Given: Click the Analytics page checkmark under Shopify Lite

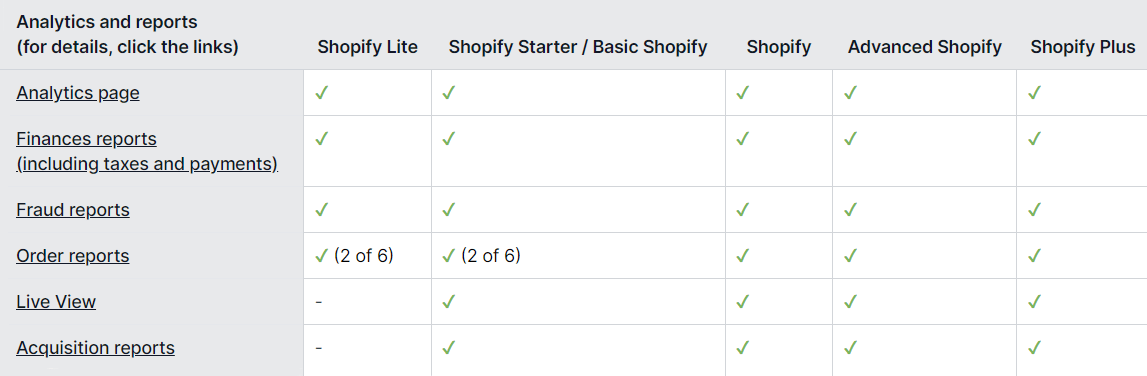Looking at the screenshot, I should (x=320, y=93).
